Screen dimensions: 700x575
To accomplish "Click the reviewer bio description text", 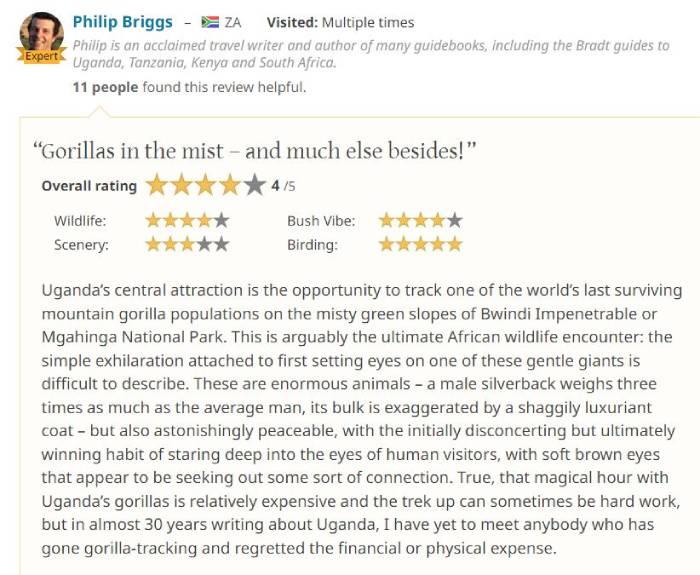I will pos(371,54).
